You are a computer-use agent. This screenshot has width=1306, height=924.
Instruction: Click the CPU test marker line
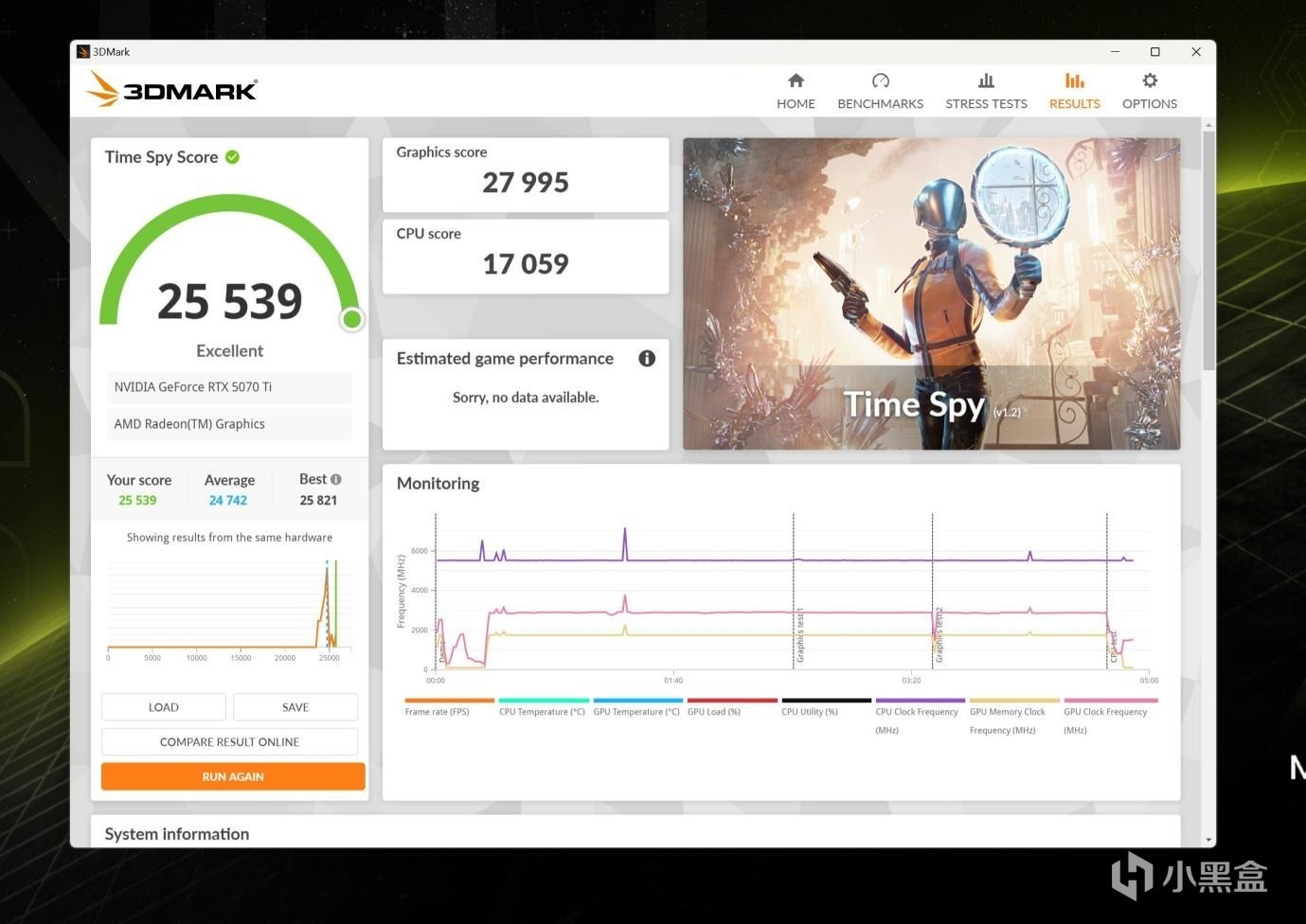[x=1107, y=592]
